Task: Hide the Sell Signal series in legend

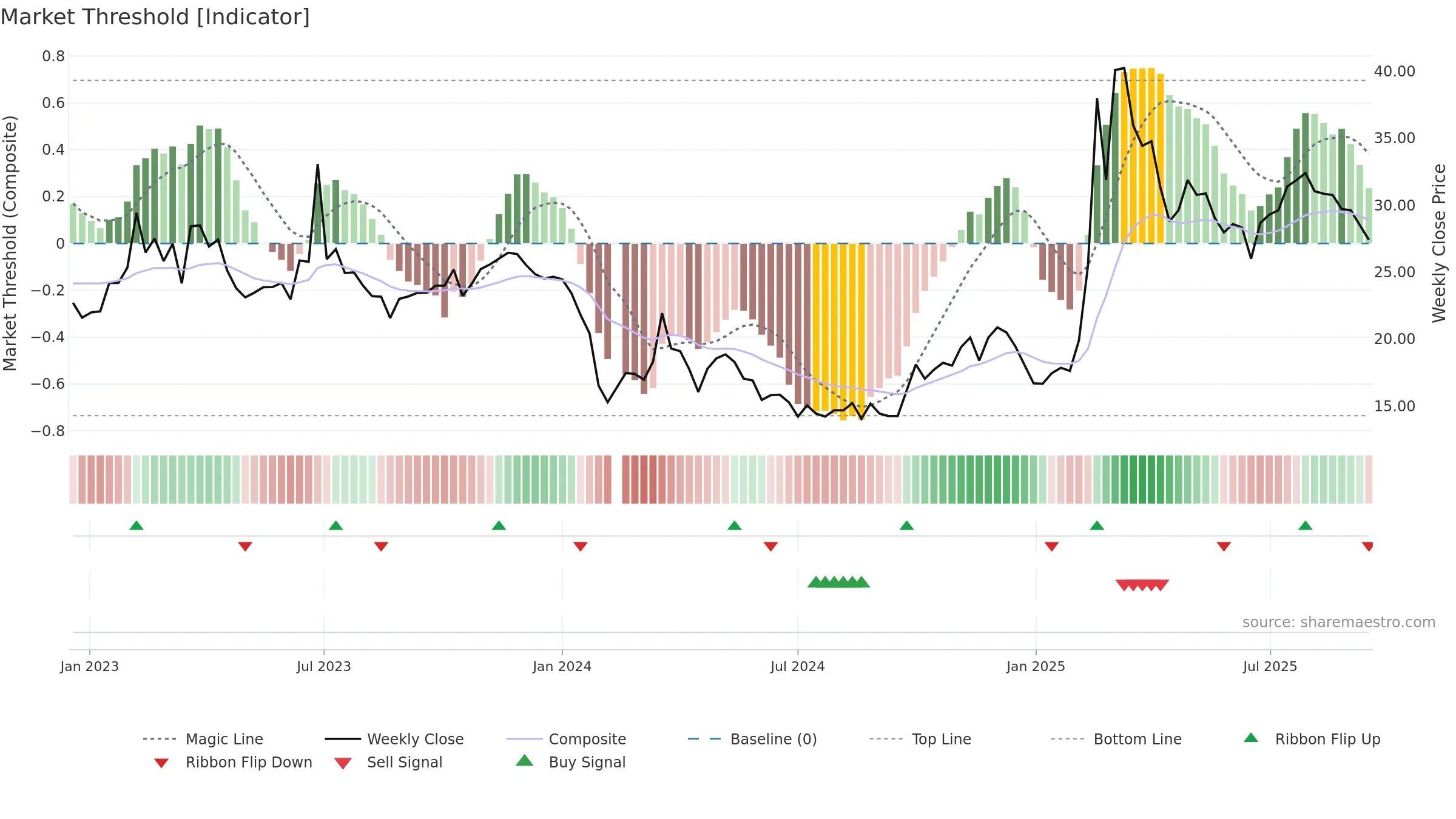Action: click(x=388, y=762)
